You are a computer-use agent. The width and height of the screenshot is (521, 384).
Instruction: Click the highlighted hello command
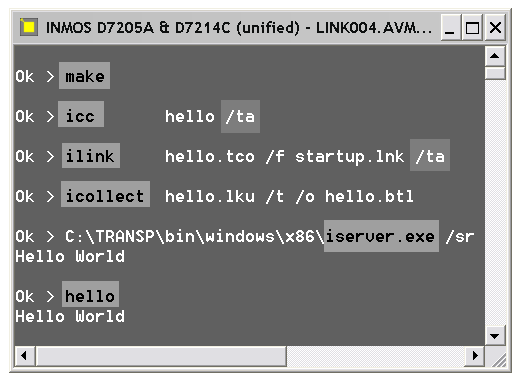pyautogui.click(x=90, y=294)
